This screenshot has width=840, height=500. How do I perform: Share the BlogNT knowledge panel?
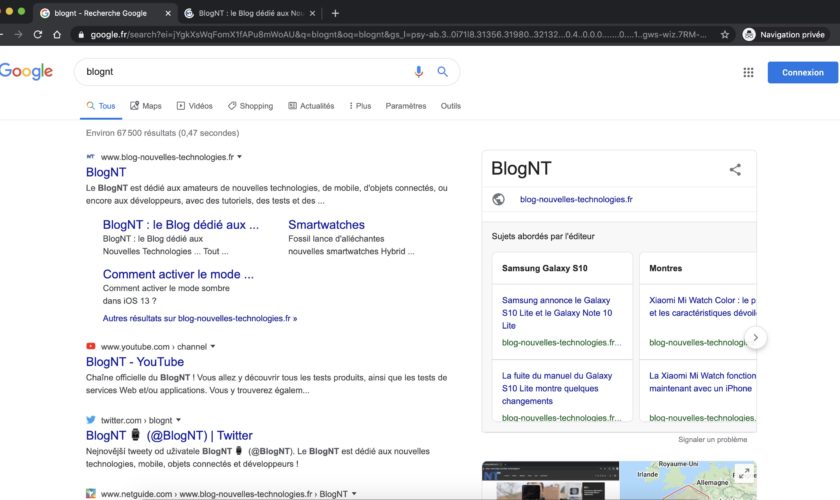pos(735,170)
